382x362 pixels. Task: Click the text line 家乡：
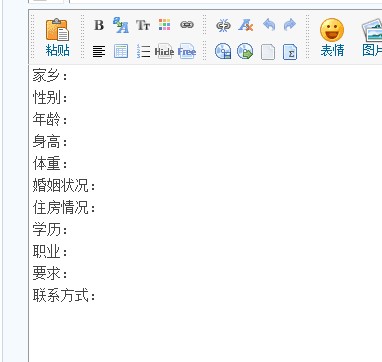[x=50, y=76]
